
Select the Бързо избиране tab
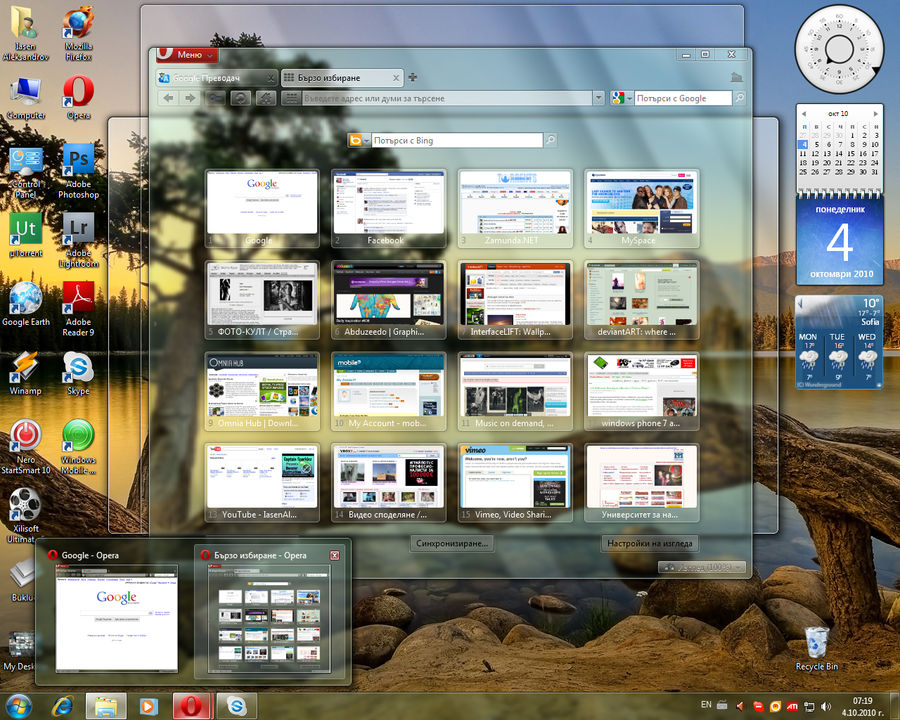point(342,78)
